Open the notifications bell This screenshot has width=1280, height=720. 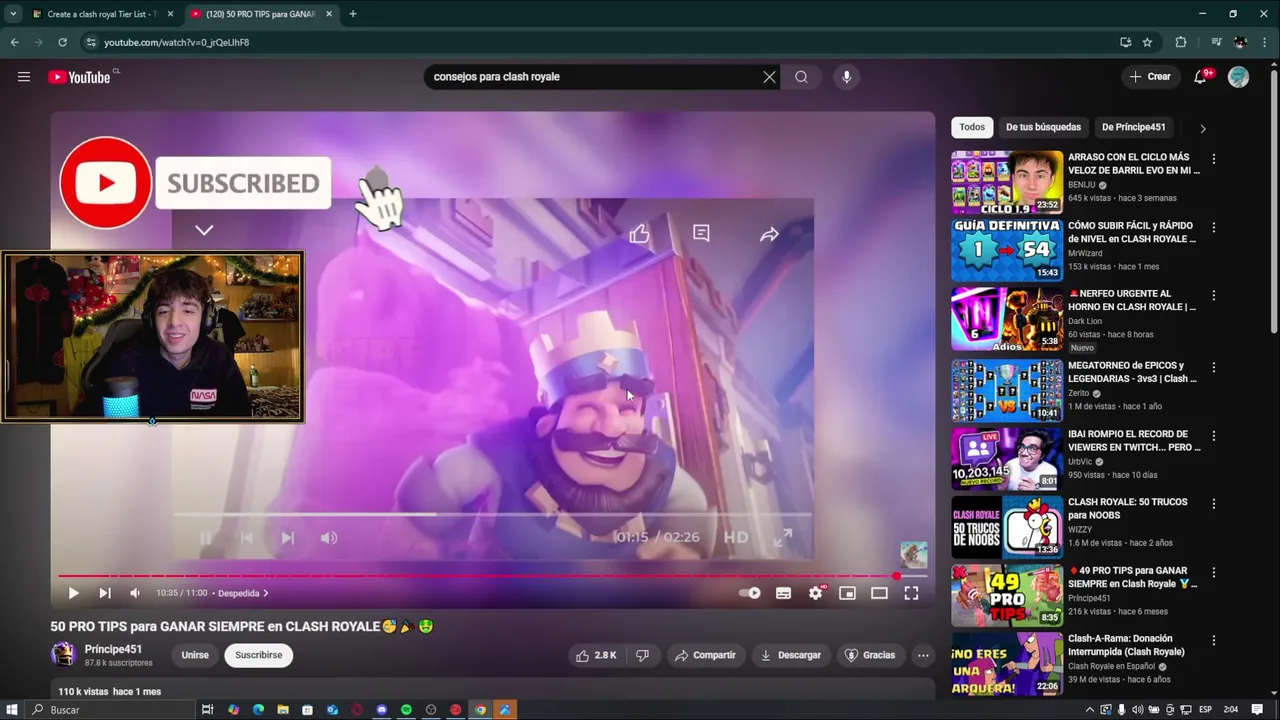(x=1201, y=77)
